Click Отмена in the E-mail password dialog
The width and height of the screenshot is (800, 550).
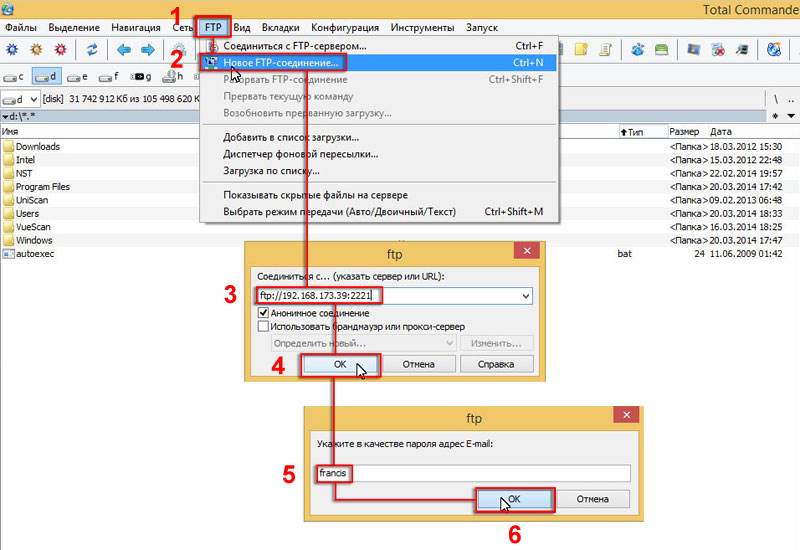coord(593,499)
